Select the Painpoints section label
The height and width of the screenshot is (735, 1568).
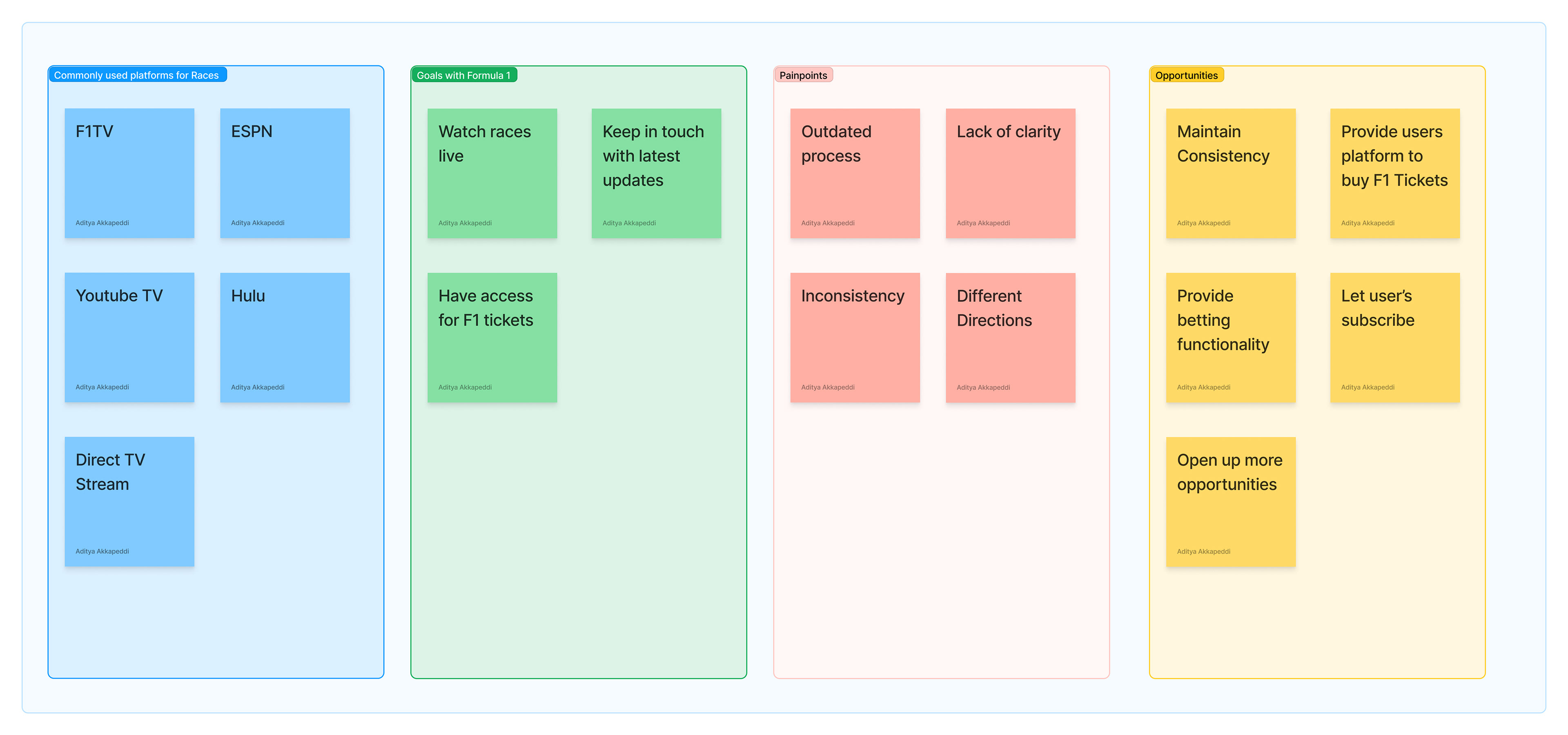[803, 75]
